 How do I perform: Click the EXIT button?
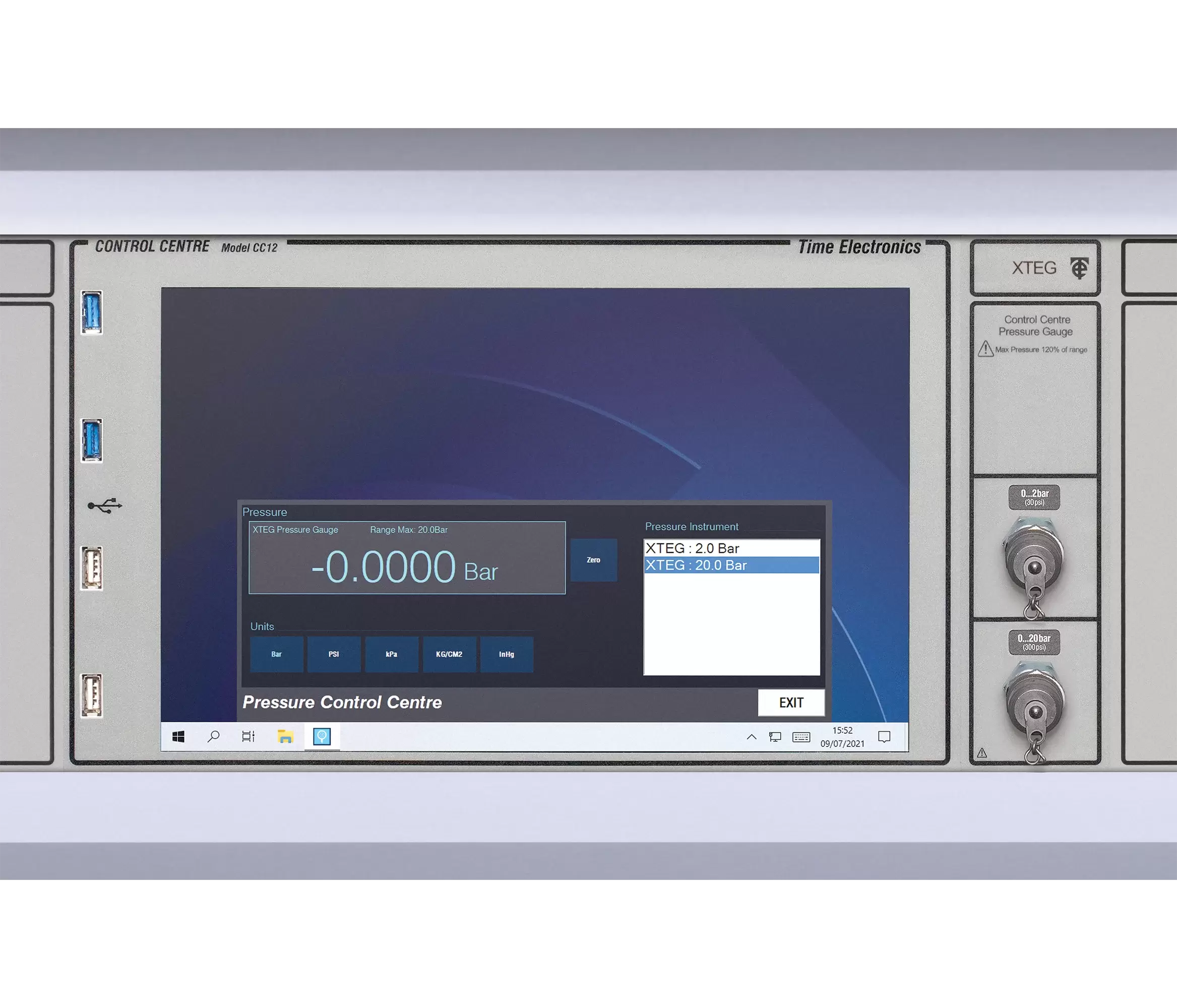[791, 703]
